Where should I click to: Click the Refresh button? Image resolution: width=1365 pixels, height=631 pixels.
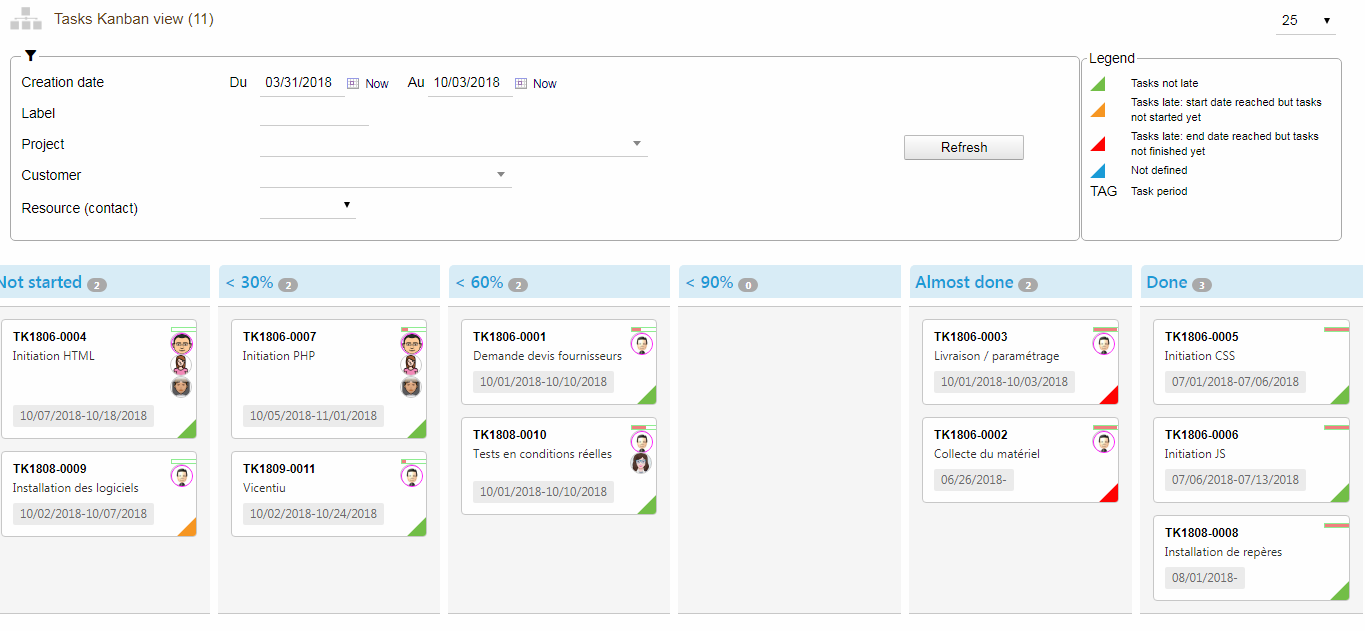(963, 147)
